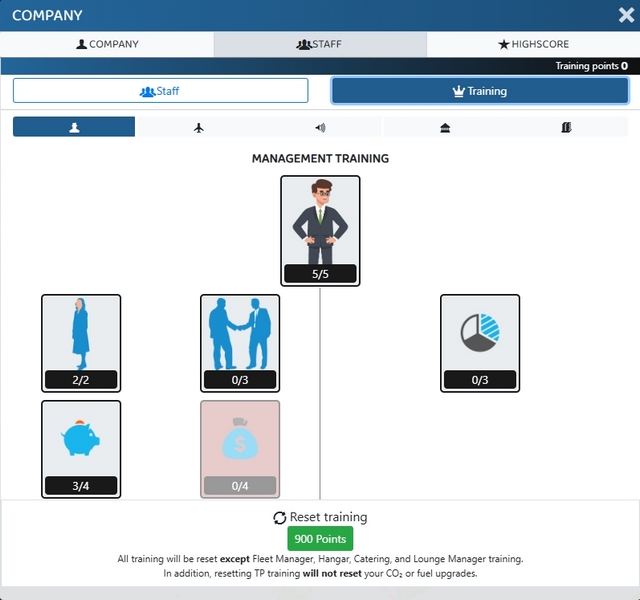
Task: Open the Staff sub-section button
Action: click(x=160, y=91)
